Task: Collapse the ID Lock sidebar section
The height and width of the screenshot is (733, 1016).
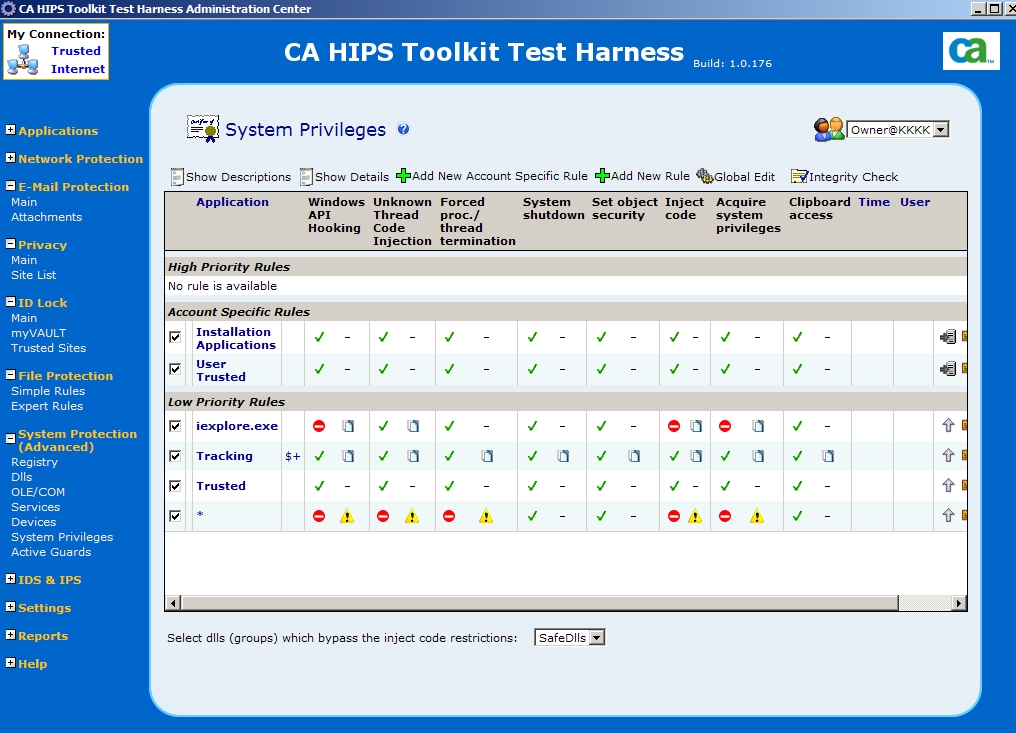Action: tap(10, 301)
